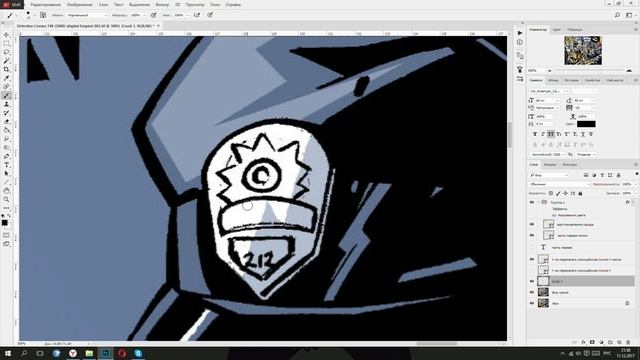Open the layer blend mode dropdown
Screen dimensions: 640x360
(x=559, y=184)
